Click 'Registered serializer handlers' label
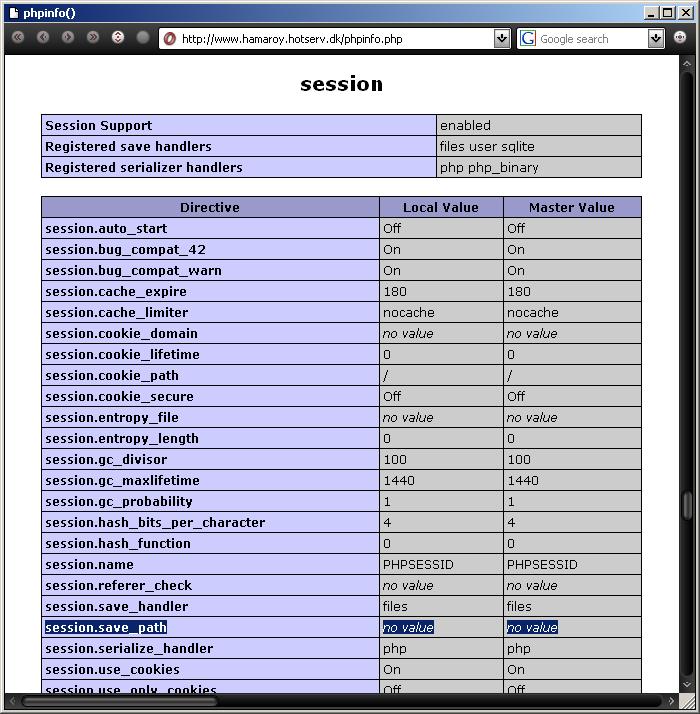This screenshot has width=700, height=714. click(x=144, y=167)
